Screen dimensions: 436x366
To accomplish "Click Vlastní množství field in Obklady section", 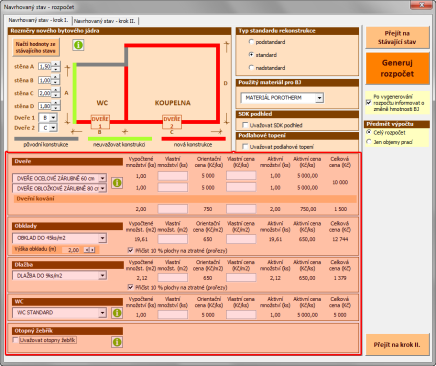I will (173, 239).
